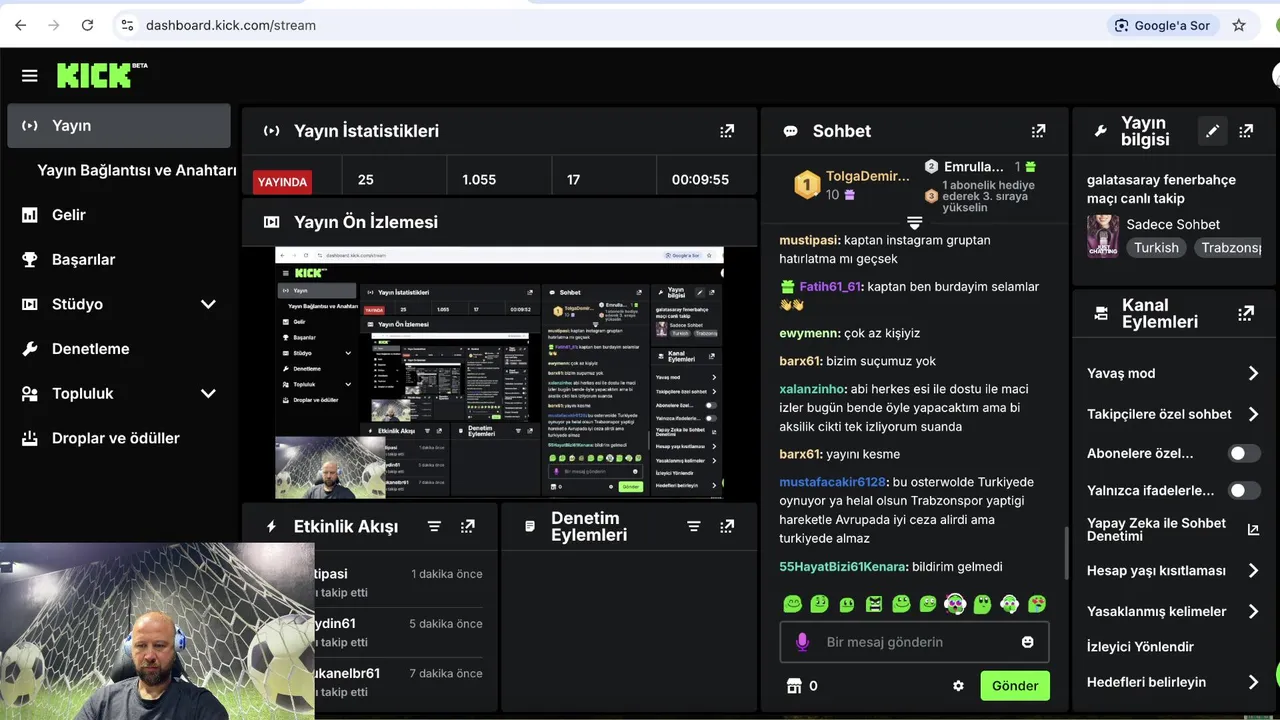Viewport: 1280px width, 720px height.
Task: Open chat settings gear icon
Action: pyautogui.click(x=958, y=686)
